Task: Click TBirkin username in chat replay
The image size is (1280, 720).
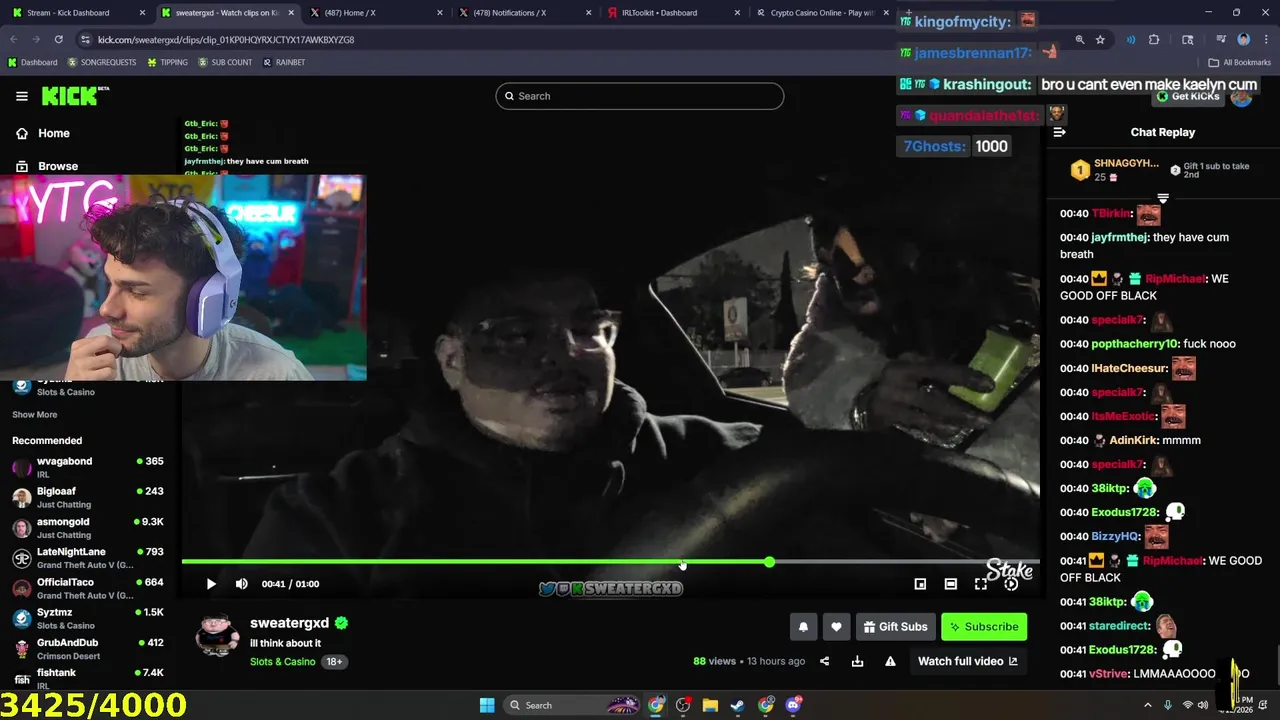Action: pos(1110,213)
